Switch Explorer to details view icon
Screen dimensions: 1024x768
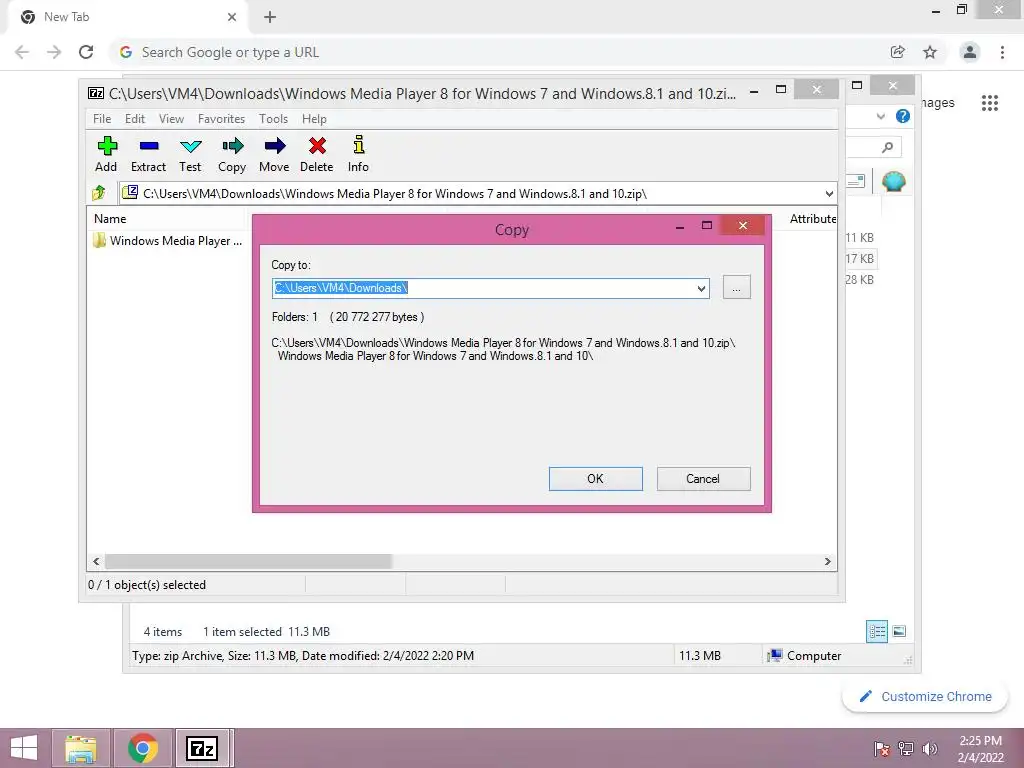(x=877, y=631)
